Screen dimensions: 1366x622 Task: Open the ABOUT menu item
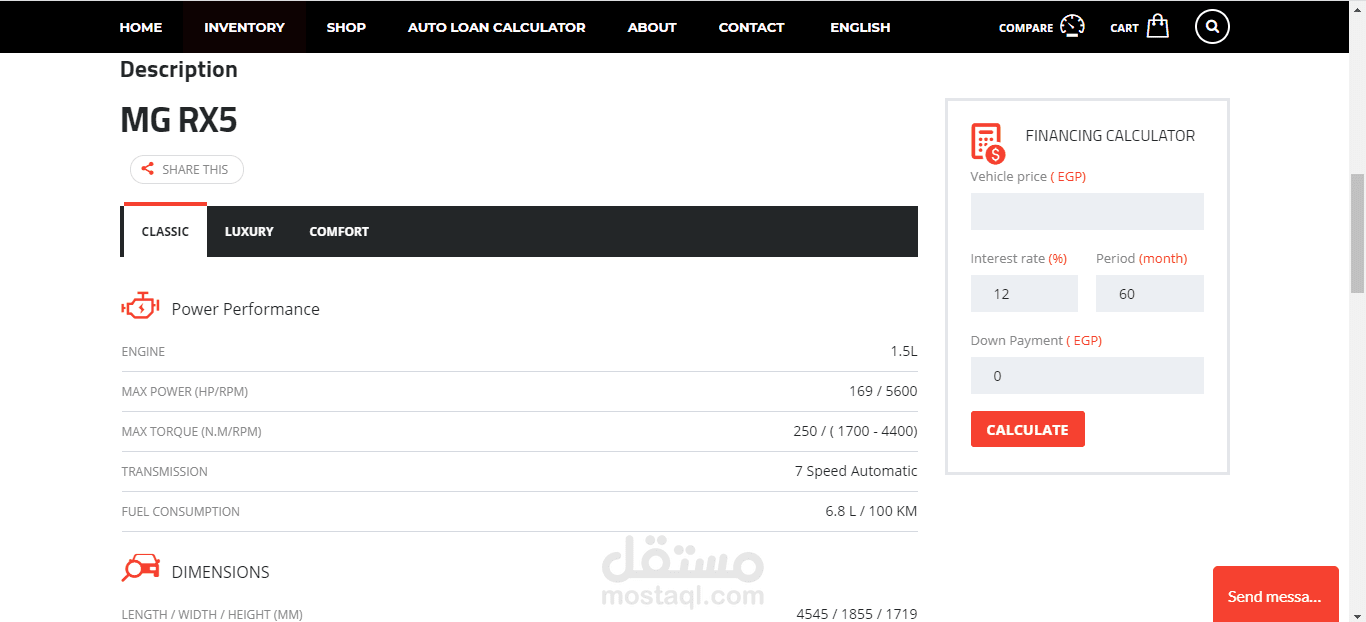(652, 27)
